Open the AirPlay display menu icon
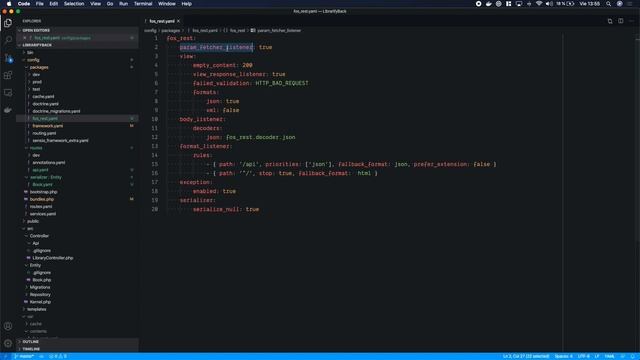This screenshot has height=360, width=640. click(x=519, y=4)
